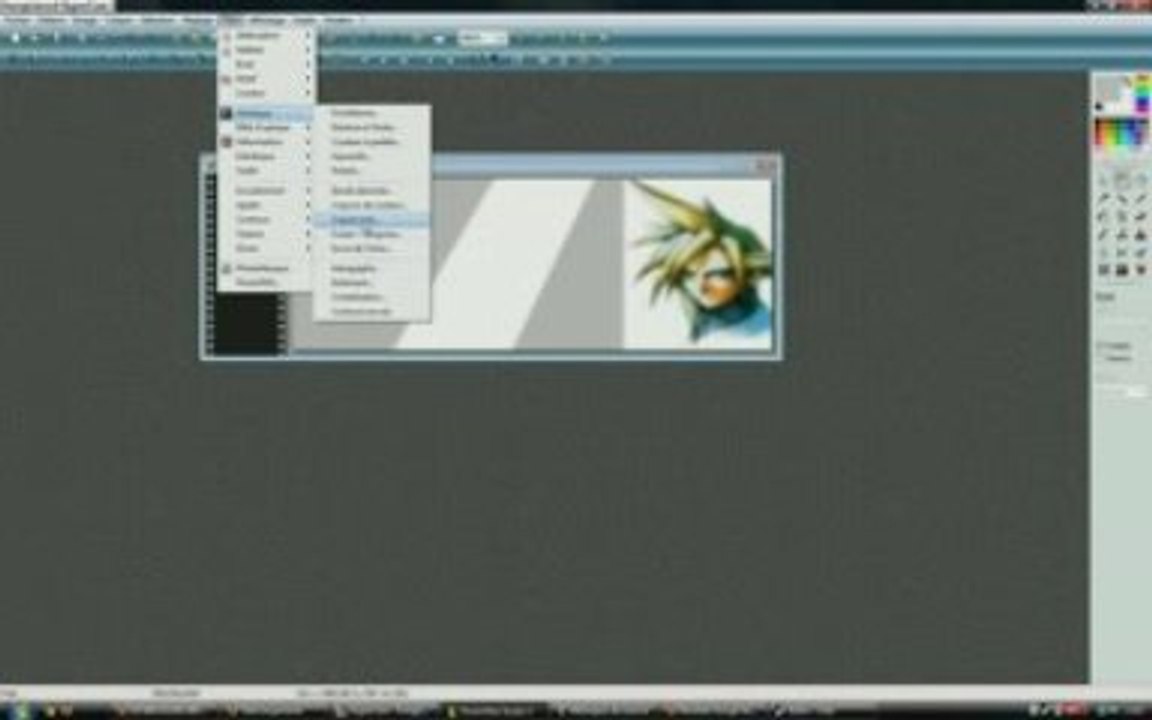Open the zoom level combo box
The image size is (1152, 720).
click(x=483, y=38)
